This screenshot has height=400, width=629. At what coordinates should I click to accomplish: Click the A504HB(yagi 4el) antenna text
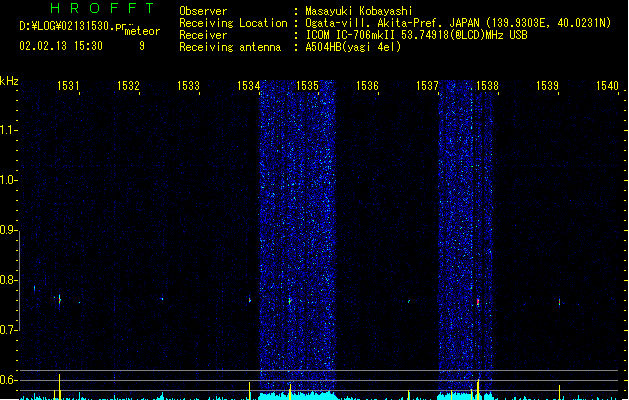point(353,47)
